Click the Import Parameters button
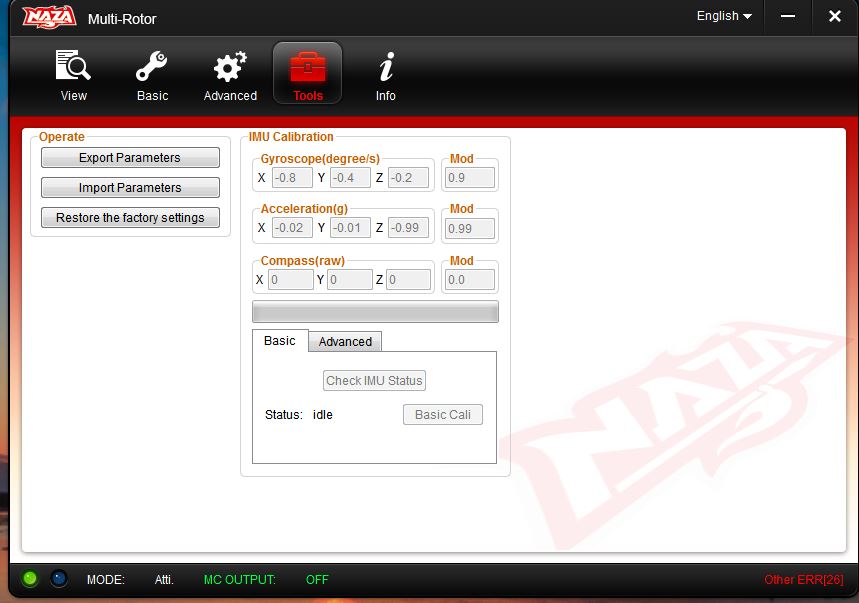The width and height of the screenshot is (859, 603). 130,188
